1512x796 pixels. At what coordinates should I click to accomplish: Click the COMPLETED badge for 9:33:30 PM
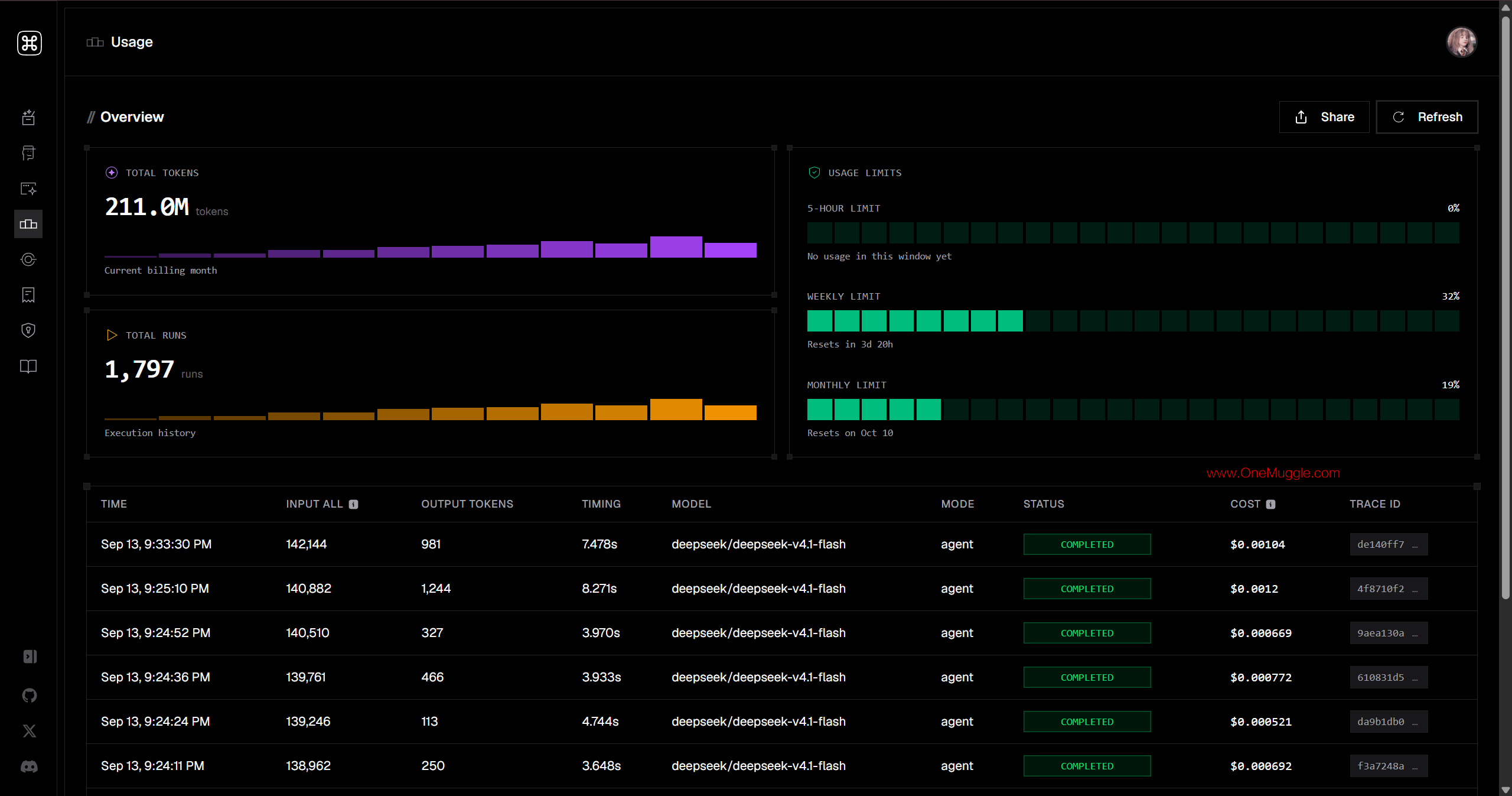coord(1087,544)
